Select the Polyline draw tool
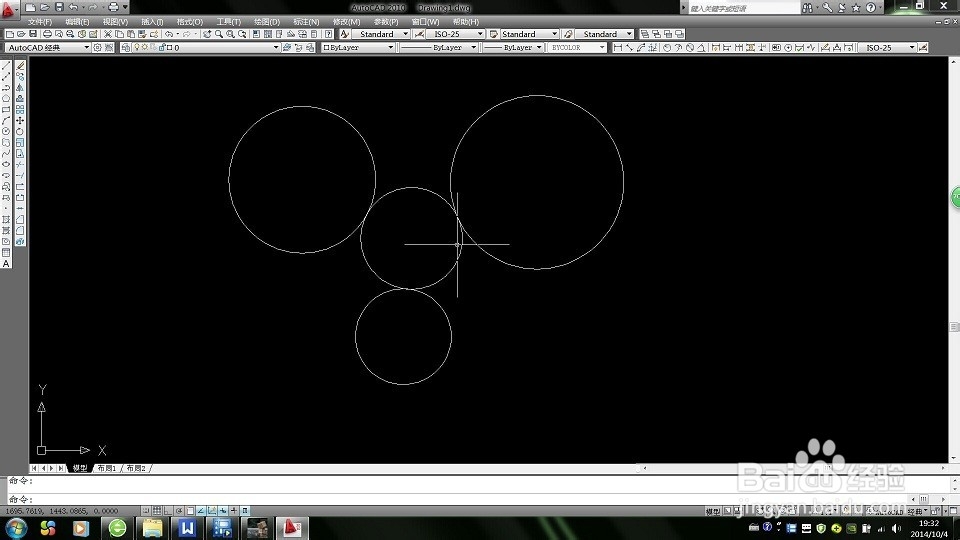Screen dimensions: 960x540 pos(6,88)
